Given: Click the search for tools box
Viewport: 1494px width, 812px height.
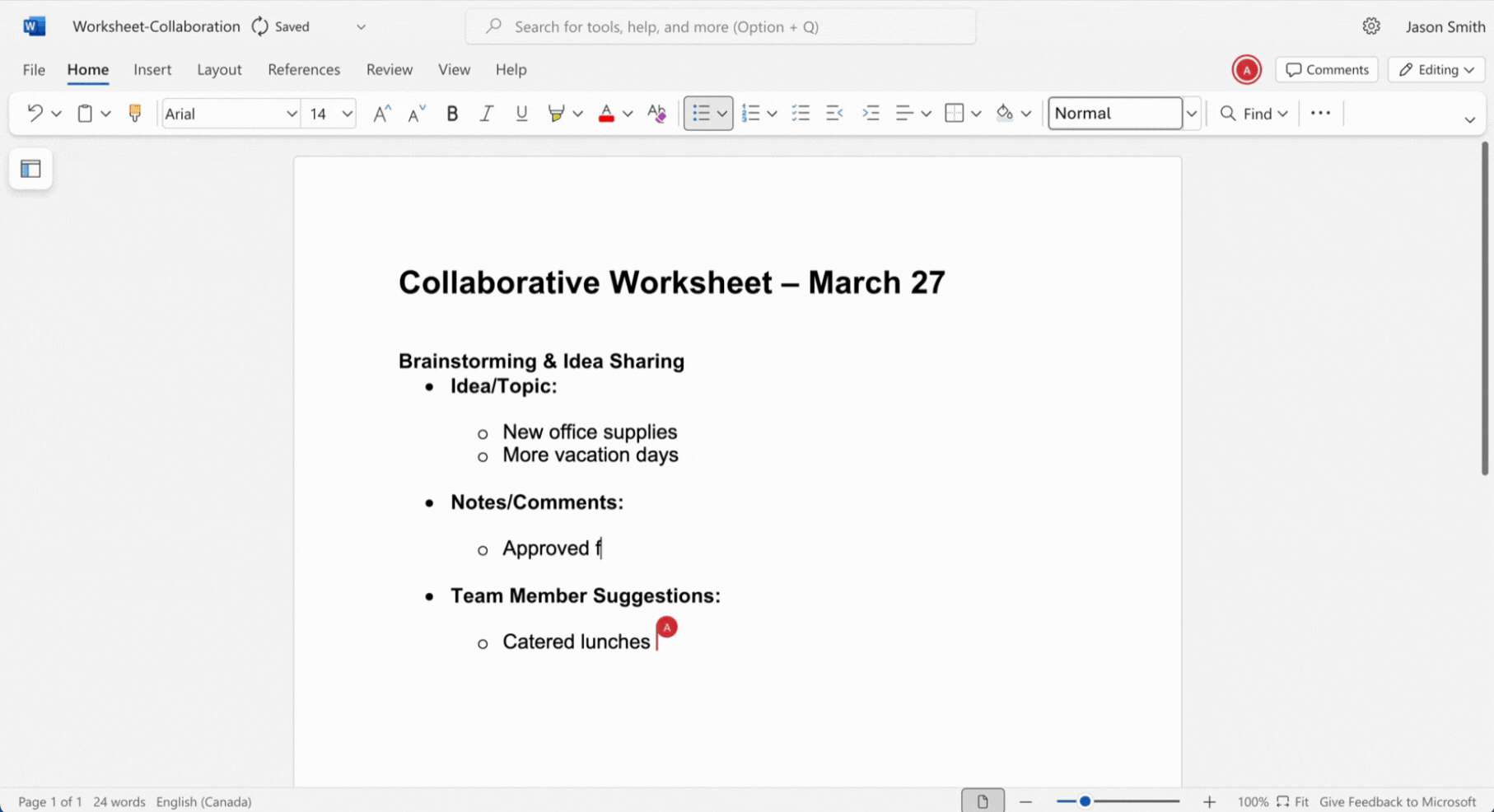Looking at the screenshot, I should pyautogui.click(x=721, y=26).
